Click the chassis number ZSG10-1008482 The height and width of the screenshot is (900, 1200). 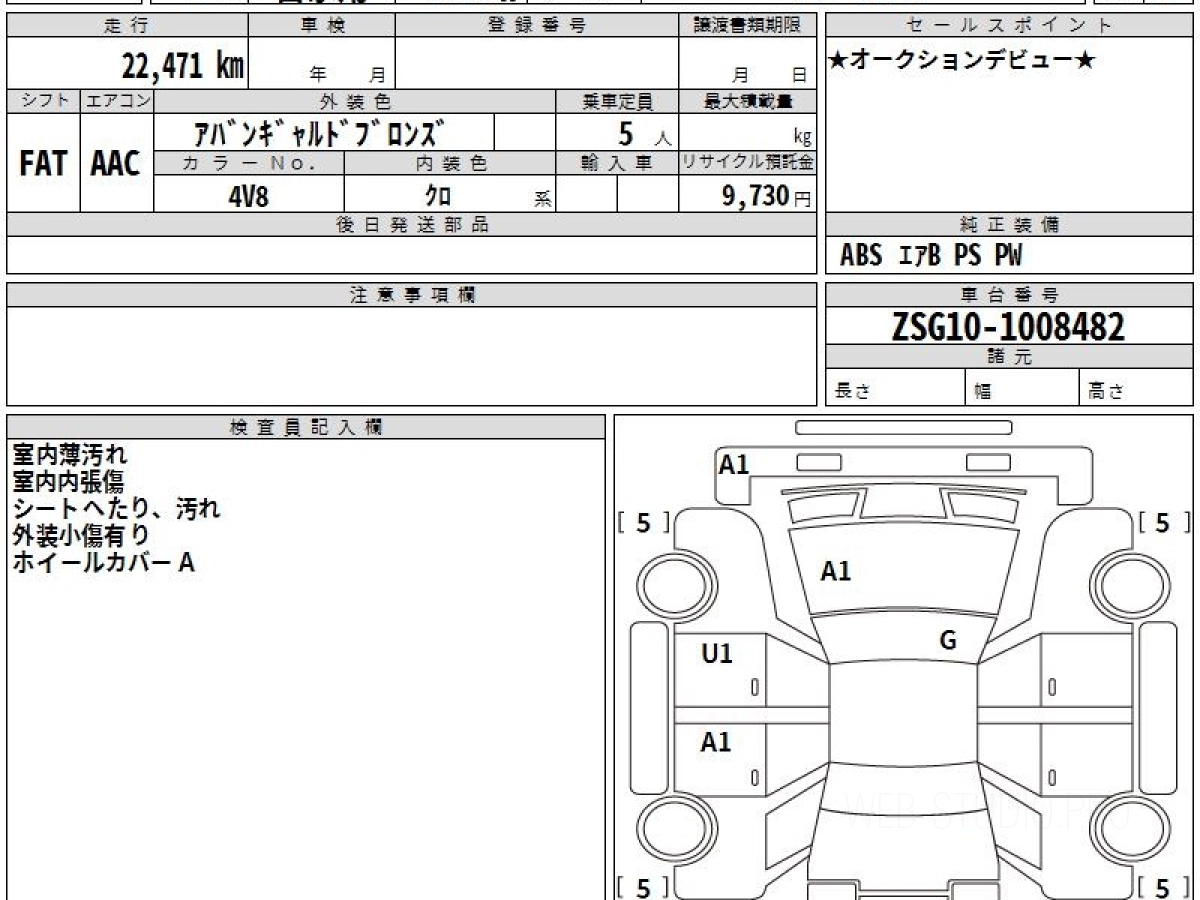(x=1009, y=326)
